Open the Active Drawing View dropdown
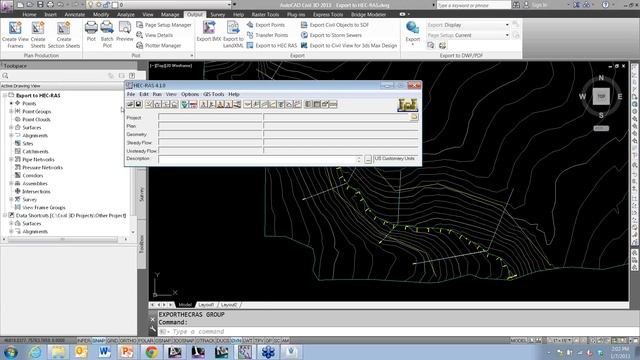Image resolution: width=640 pixels, height=360 pixels. pos(69,86)
